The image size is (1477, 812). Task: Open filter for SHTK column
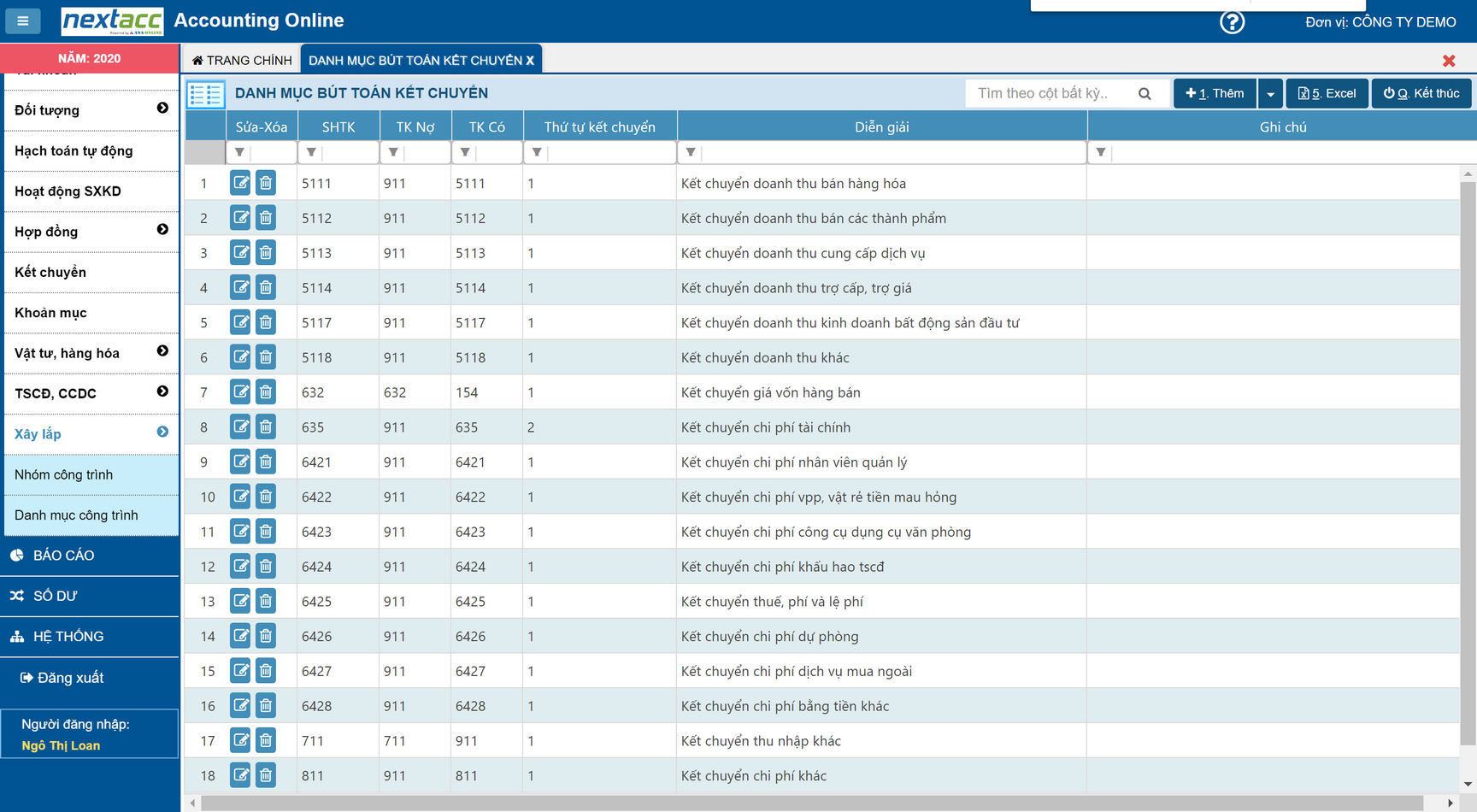click(311, 153)
